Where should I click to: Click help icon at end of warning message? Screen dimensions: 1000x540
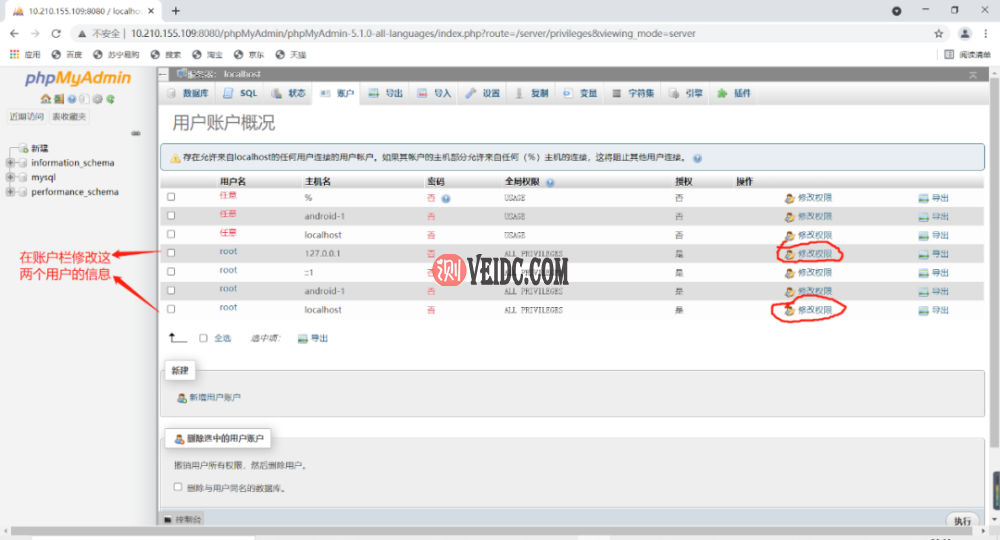click(698, 158)
